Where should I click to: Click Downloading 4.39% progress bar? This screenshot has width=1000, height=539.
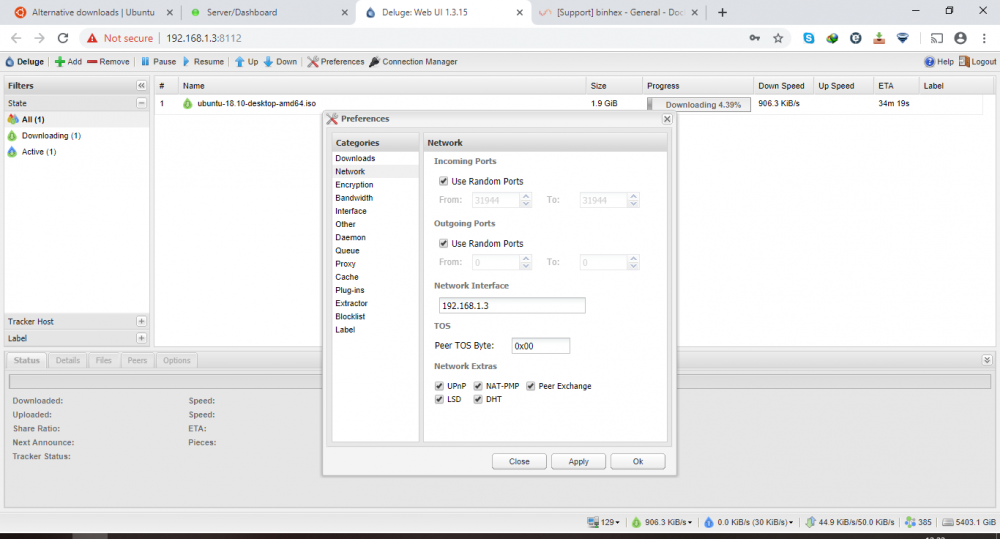(x=699, y=105)
